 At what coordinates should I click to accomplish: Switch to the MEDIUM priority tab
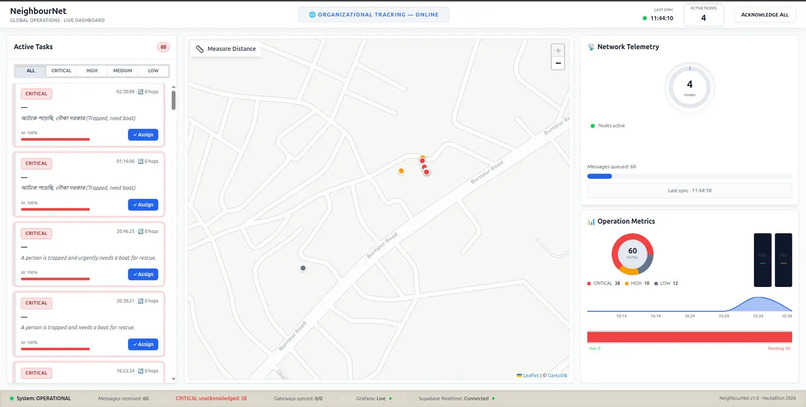coord(122,71)
